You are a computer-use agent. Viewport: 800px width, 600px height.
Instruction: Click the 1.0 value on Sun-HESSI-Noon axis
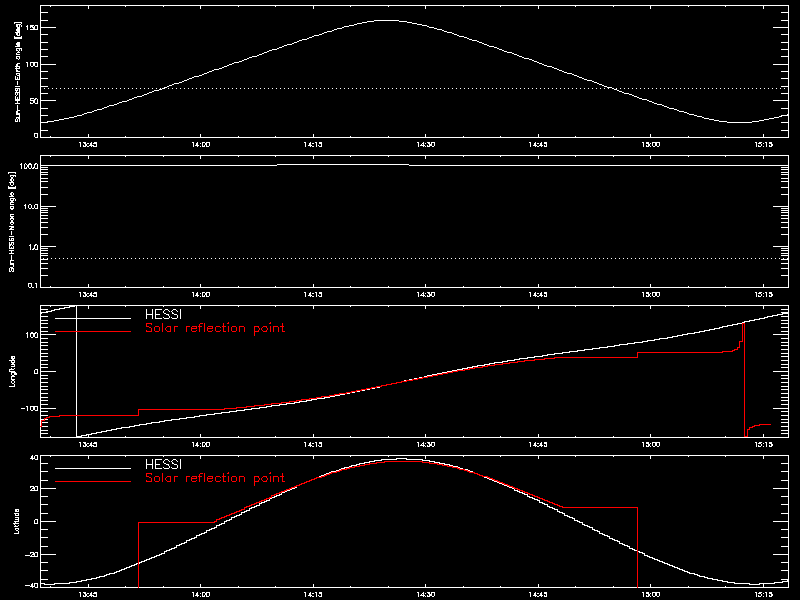33,247
